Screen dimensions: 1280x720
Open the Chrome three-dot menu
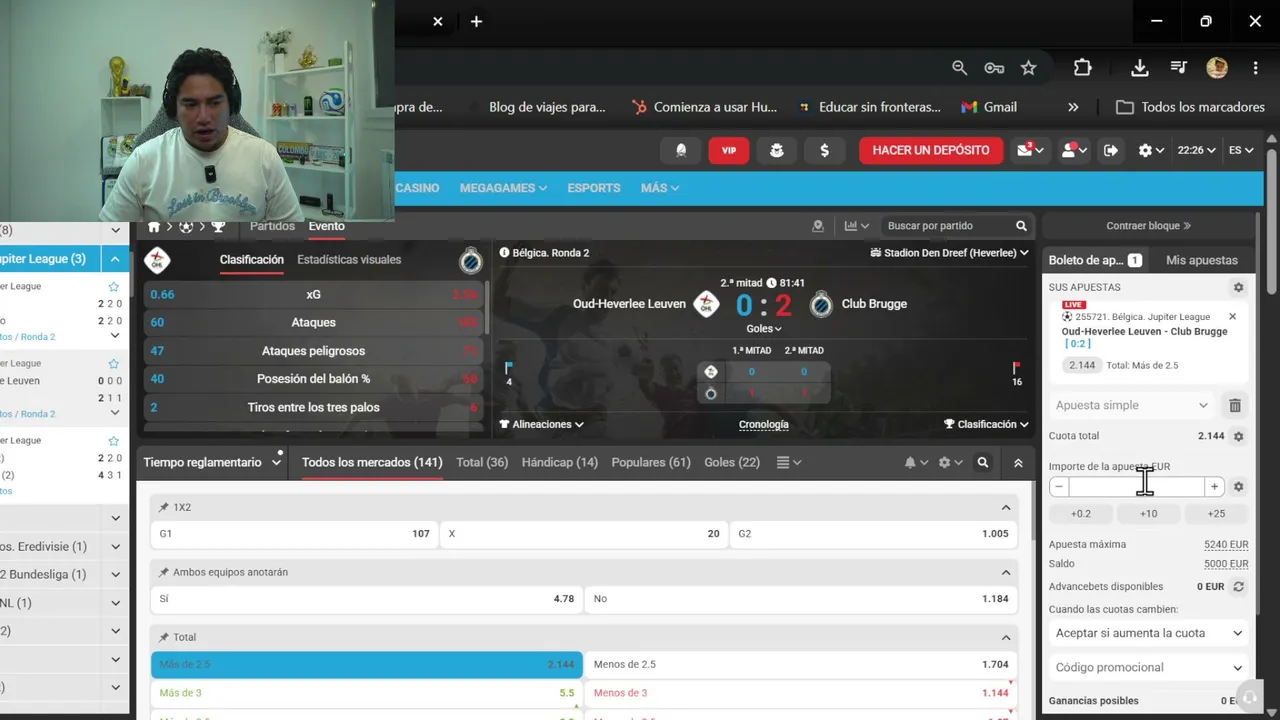pyautogui.click(x=1255, y=68)
